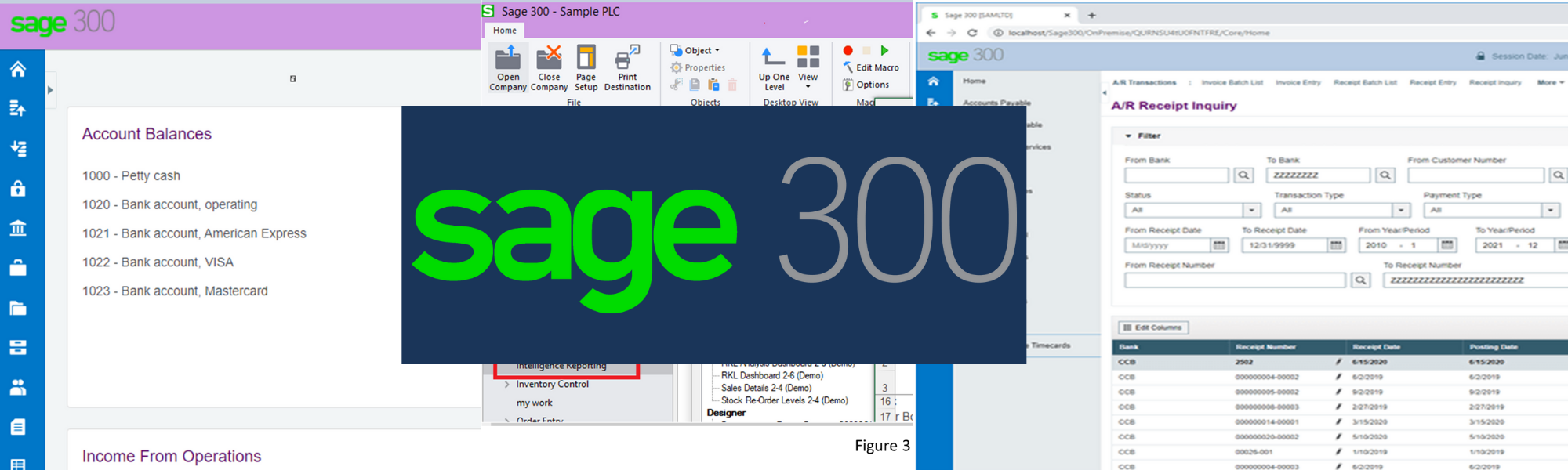Open Page Setup from the desktop ribbon
Screen dimensions: 1568x470
[x=586, y=68]
